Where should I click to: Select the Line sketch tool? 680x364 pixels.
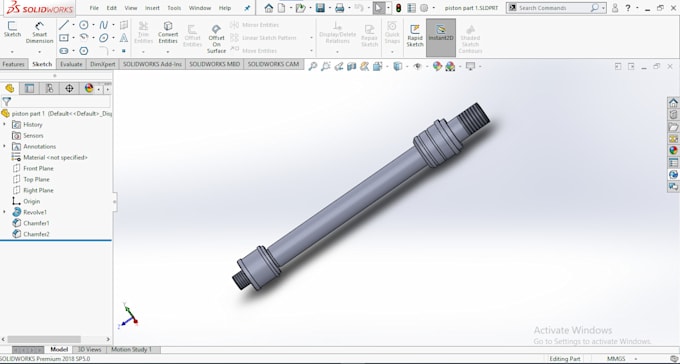(64, 25)
